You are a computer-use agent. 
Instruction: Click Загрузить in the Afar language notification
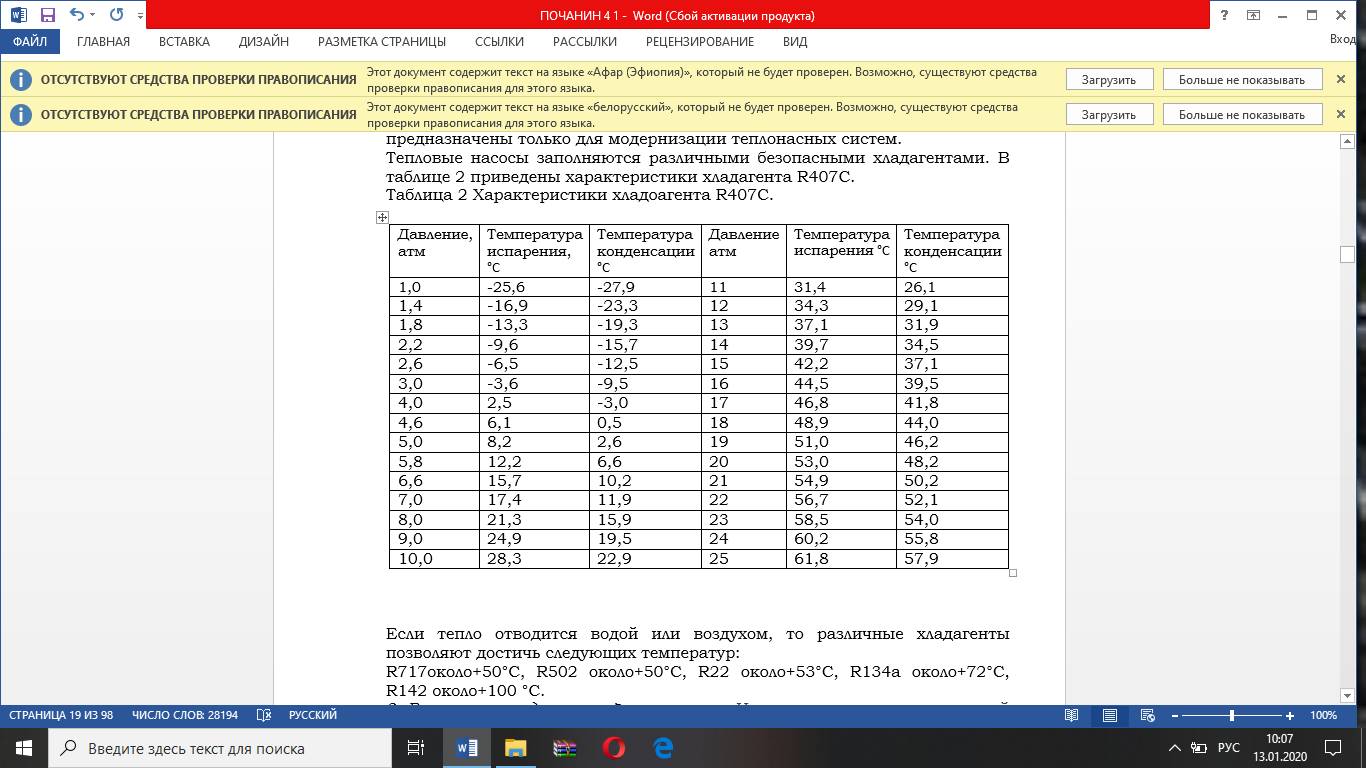pyautogui.click(x=1108, y=80)
